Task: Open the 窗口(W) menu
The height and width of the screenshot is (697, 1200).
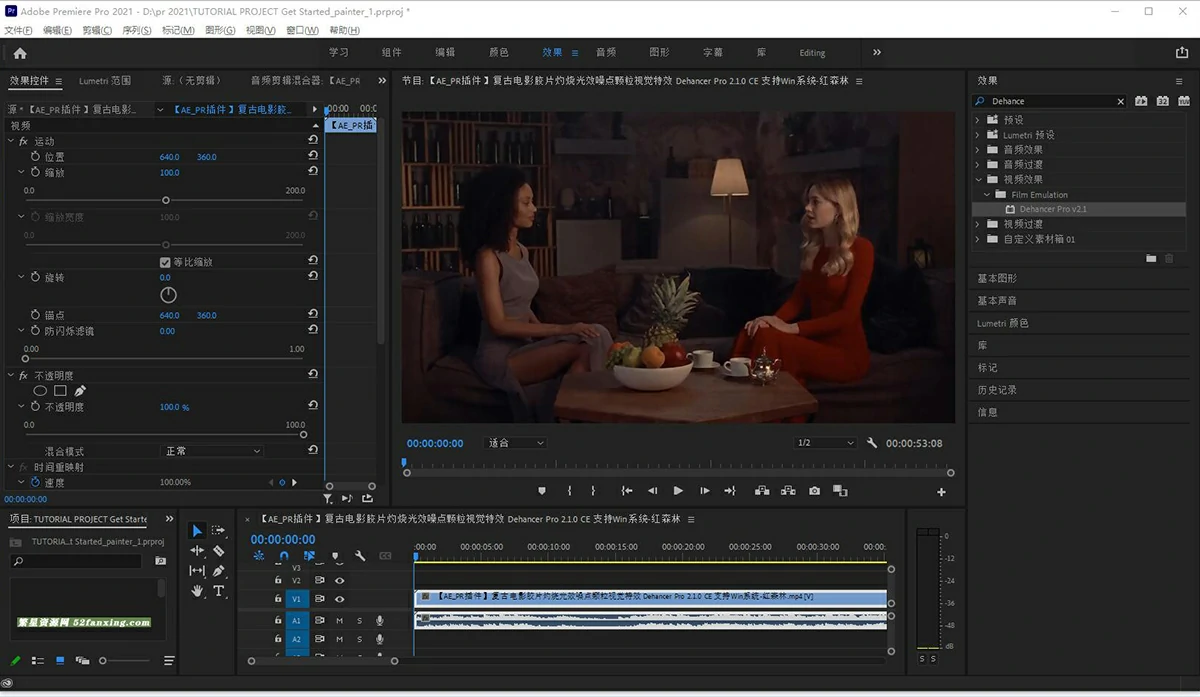Action: tap(302, 30)
